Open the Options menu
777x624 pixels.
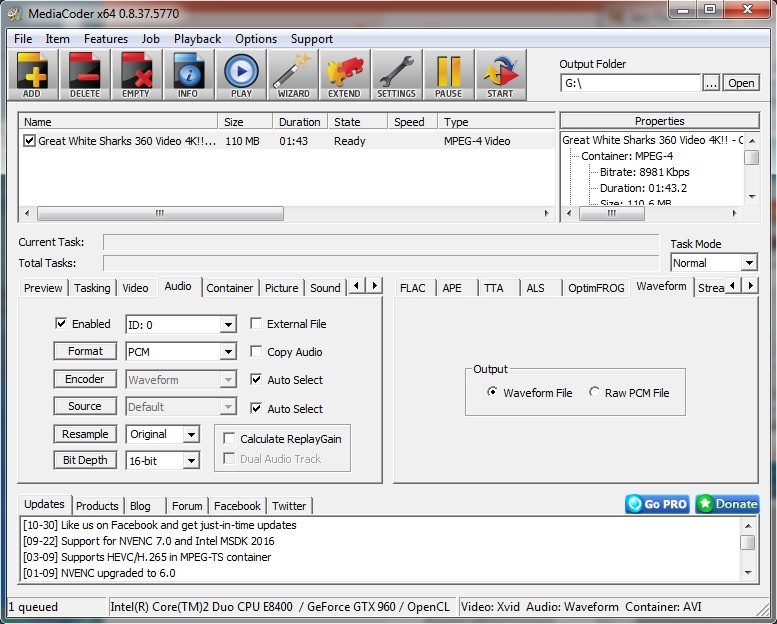tap(256, 39)
